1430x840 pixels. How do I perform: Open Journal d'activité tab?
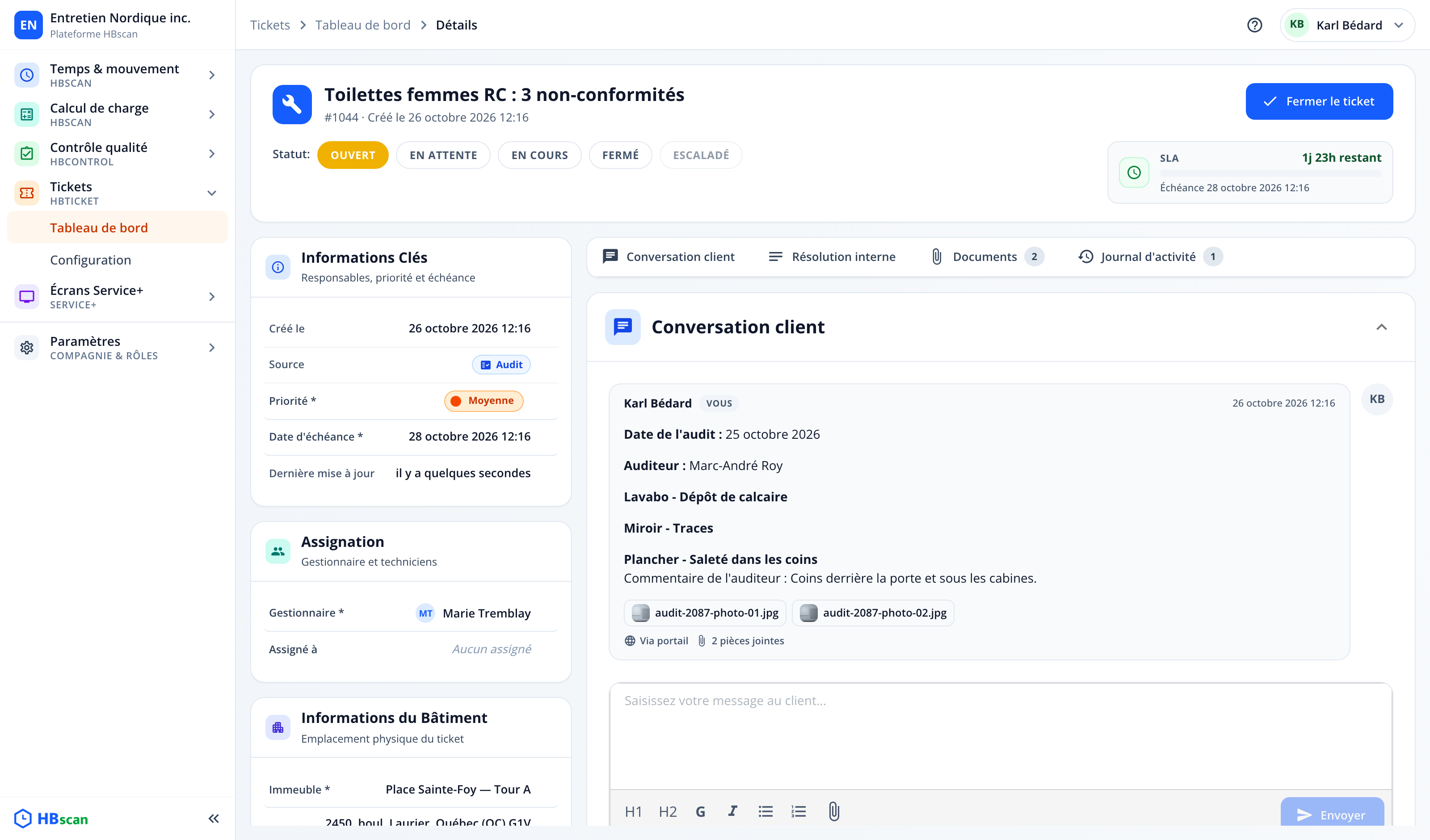(x=1150, y=256)
